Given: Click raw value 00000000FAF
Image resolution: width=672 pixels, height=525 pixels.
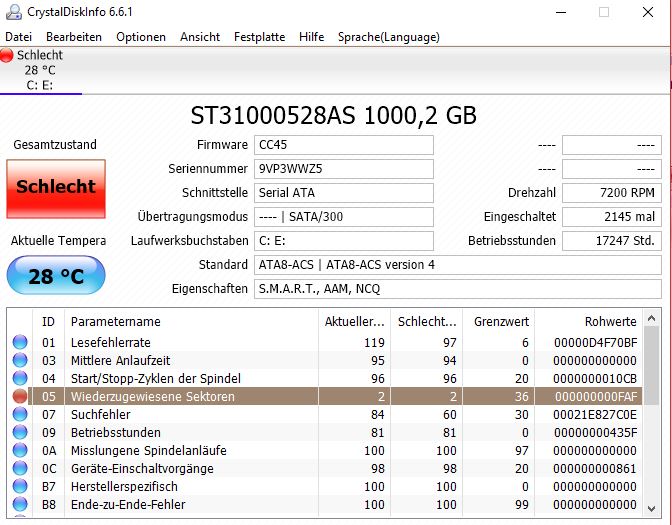Looking at the screenshot, I should tap(595, 397).
